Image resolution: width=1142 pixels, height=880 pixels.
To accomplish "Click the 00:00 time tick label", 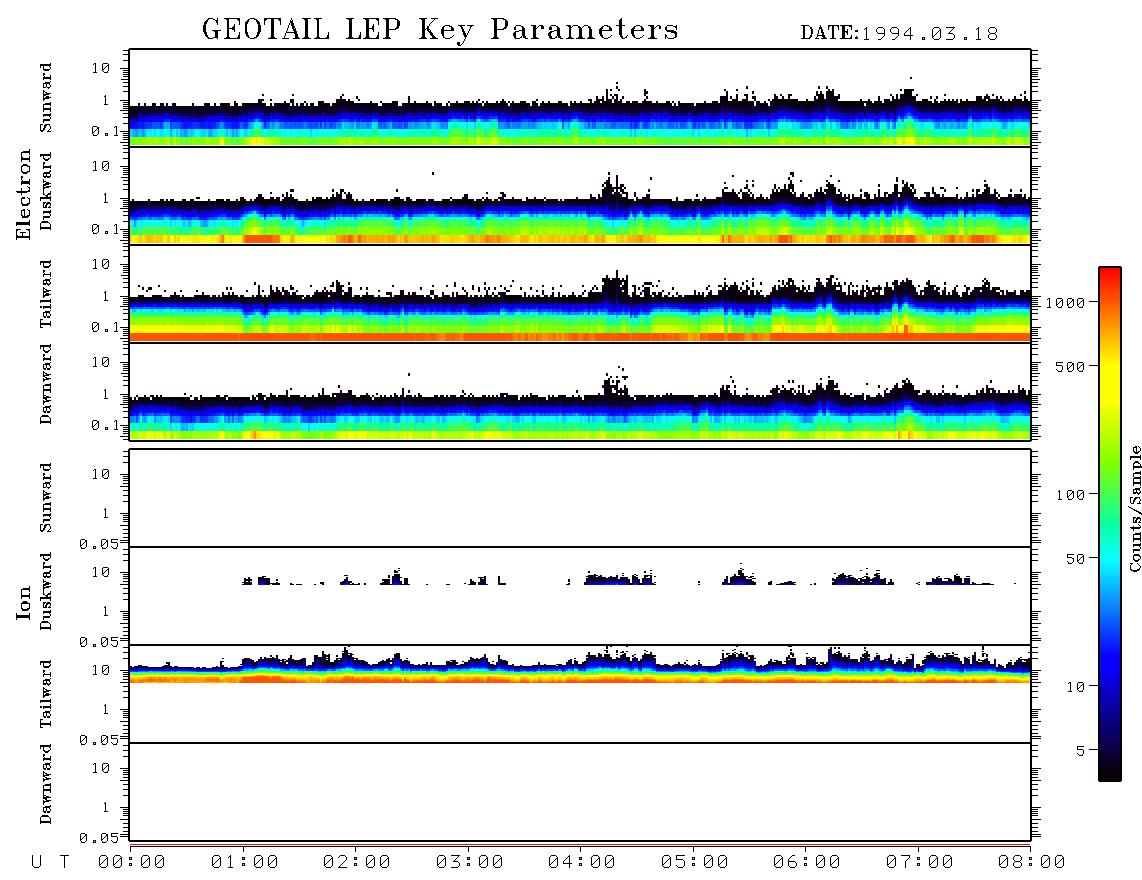I will coord(132,862).
